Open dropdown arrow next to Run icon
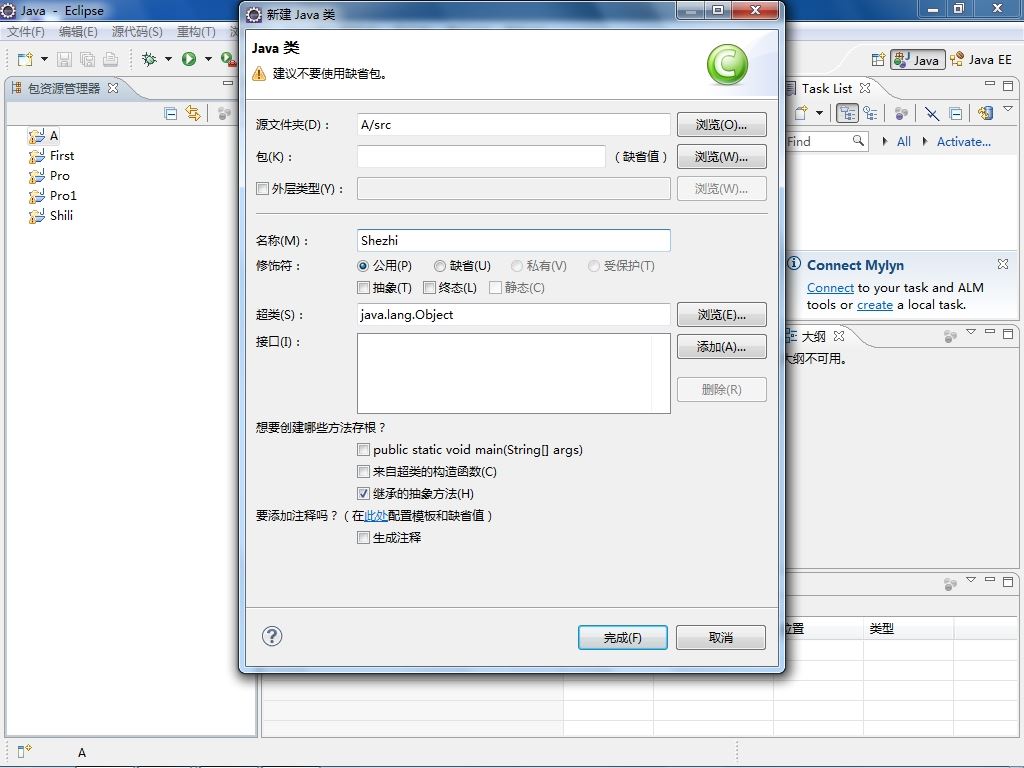This screenshot has height=768, width=1024. click(208, 59)
